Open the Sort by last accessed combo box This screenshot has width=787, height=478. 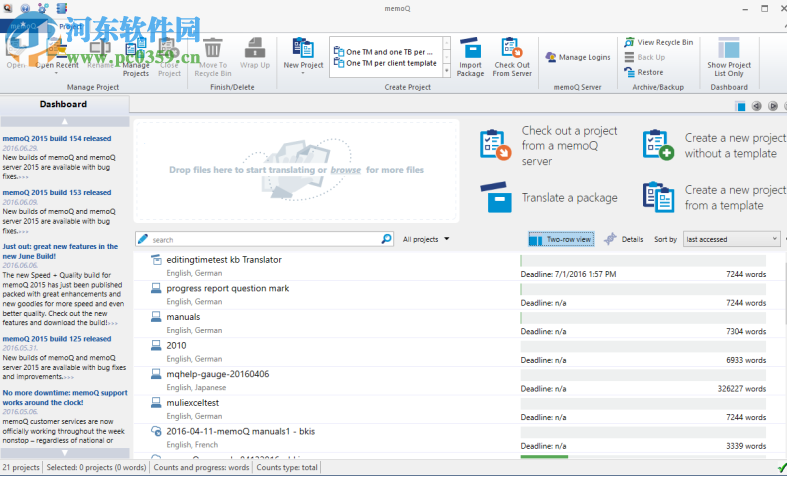731,240
